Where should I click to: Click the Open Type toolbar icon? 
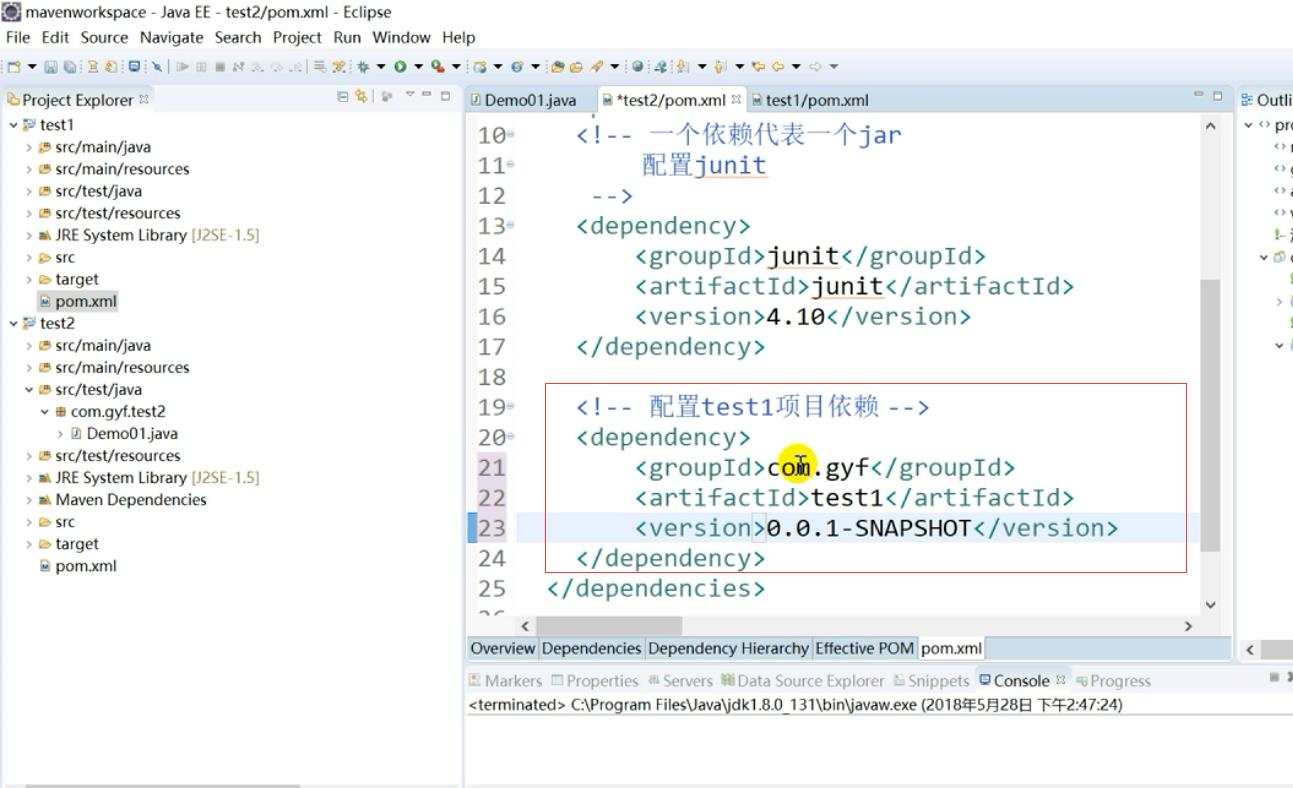tap(557, 67)
